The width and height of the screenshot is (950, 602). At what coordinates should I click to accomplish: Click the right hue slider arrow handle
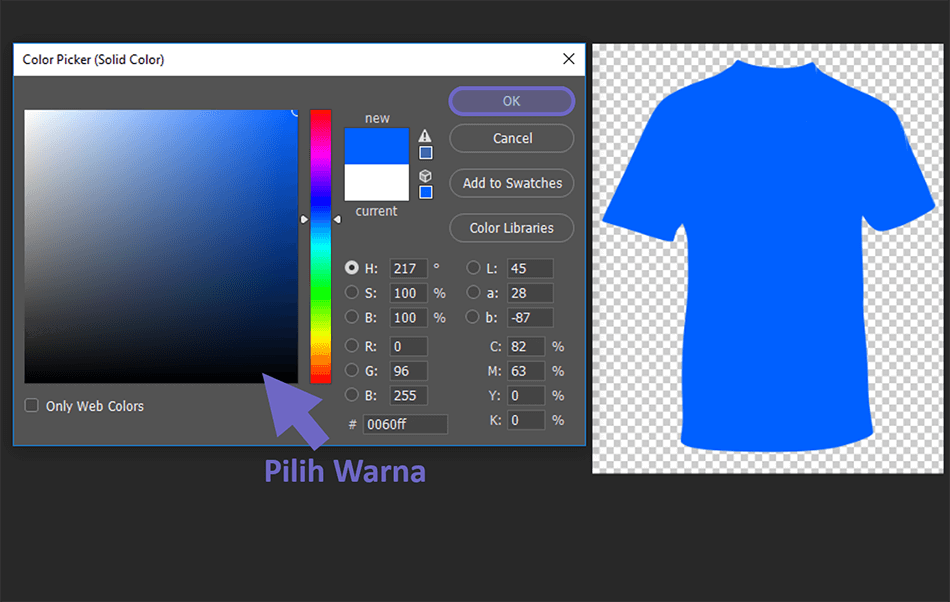[337, 219]
